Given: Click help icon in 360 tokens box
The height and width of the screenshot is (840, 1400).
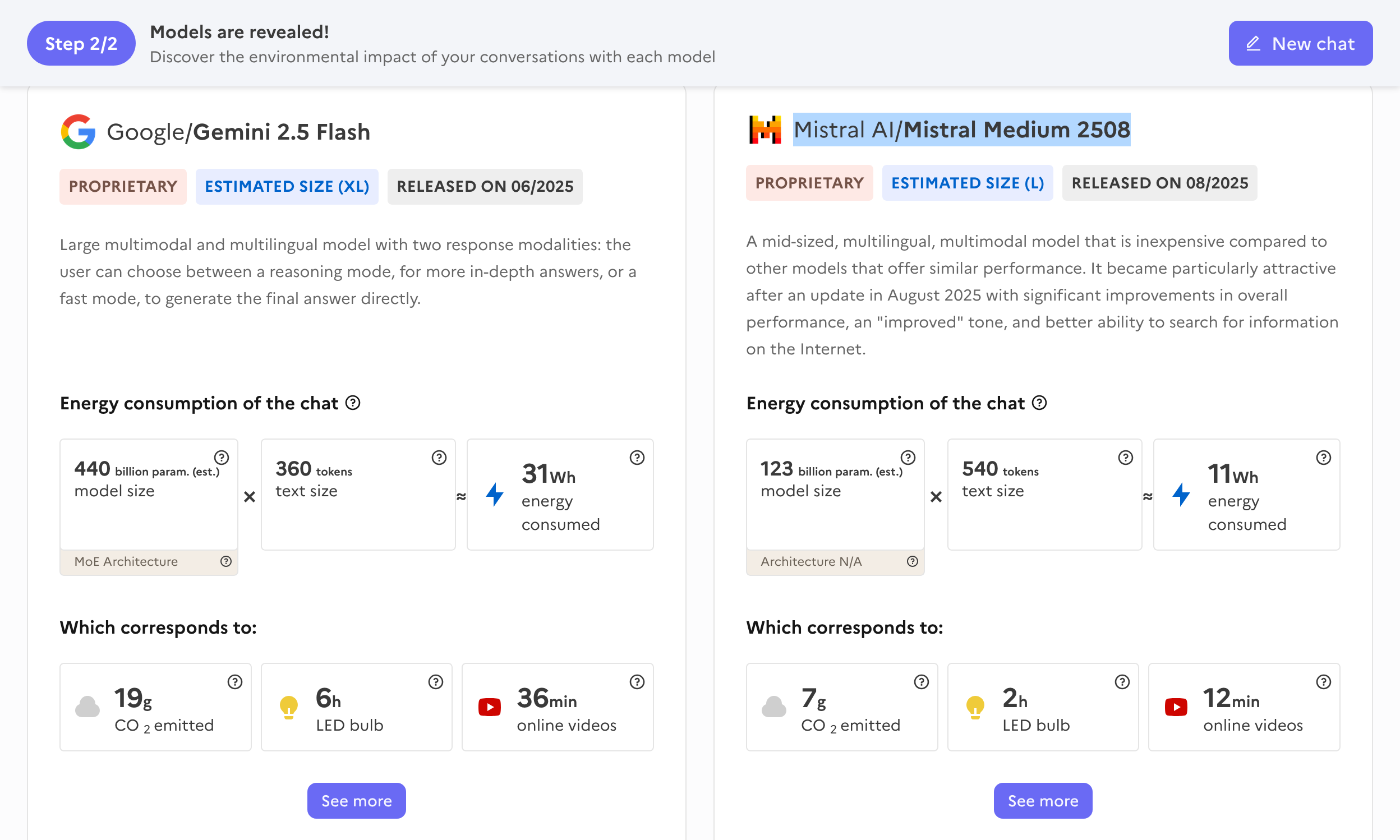Looking at the screenshot, I should 439,458.
